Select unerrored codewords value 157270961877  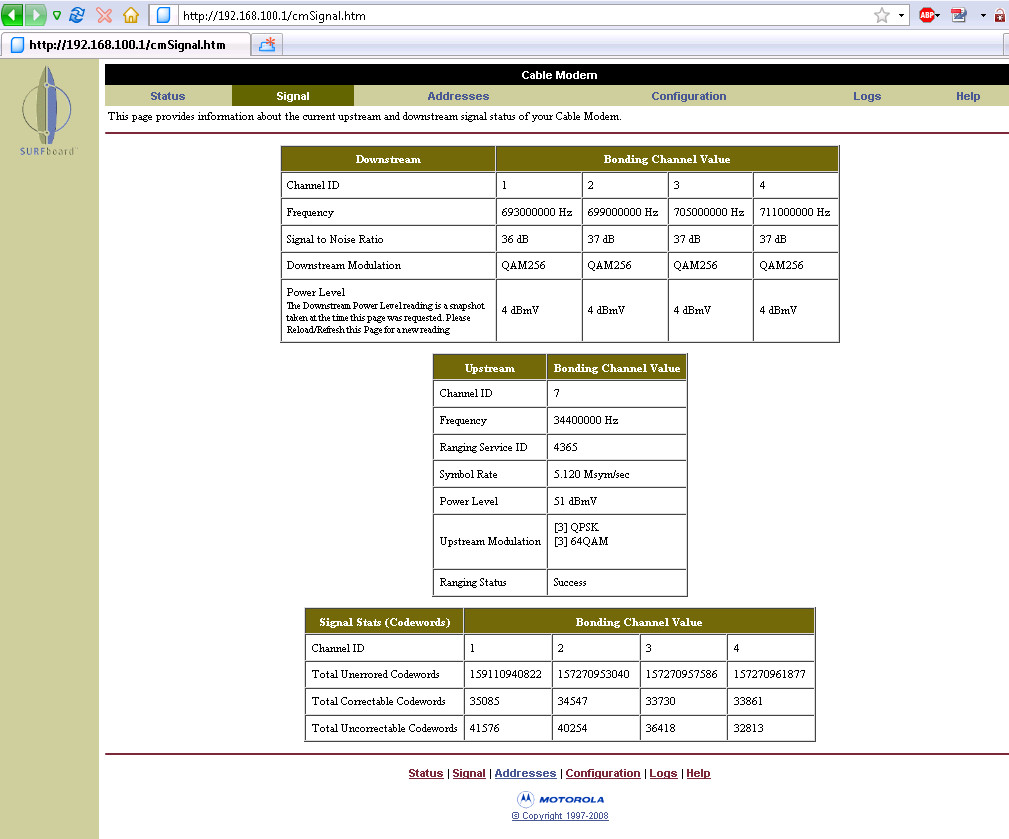tap(769, 674)
